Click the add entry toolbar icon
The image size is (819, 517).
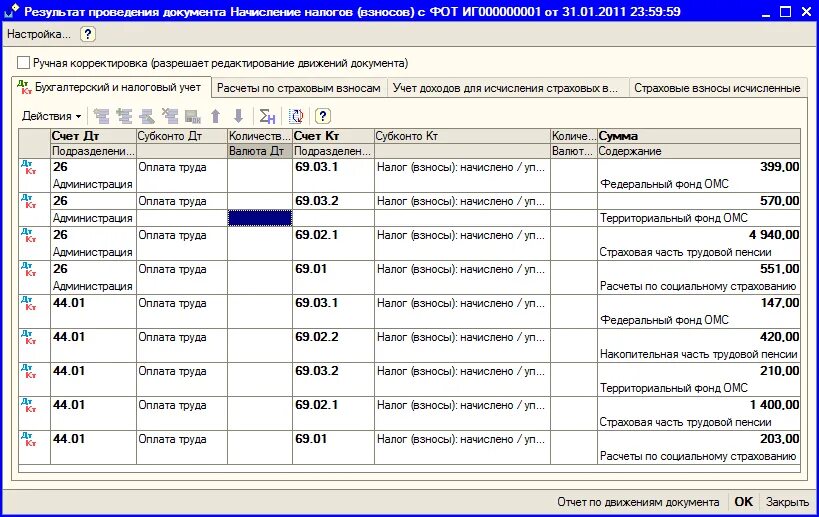pos(101,116)
